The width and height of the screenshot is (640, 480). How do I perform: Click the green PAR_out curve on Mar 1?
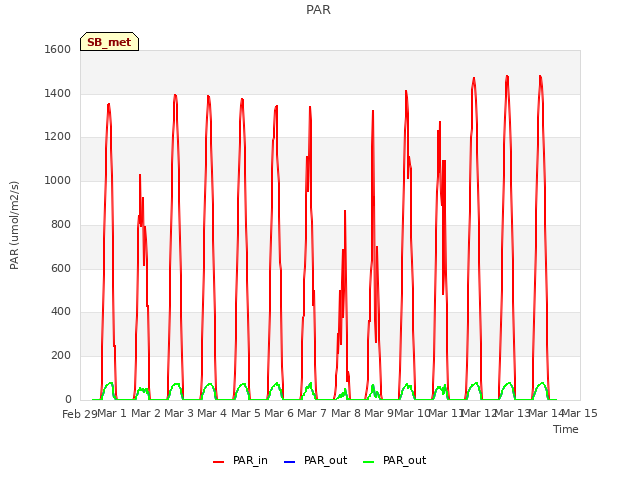(109, 384)
